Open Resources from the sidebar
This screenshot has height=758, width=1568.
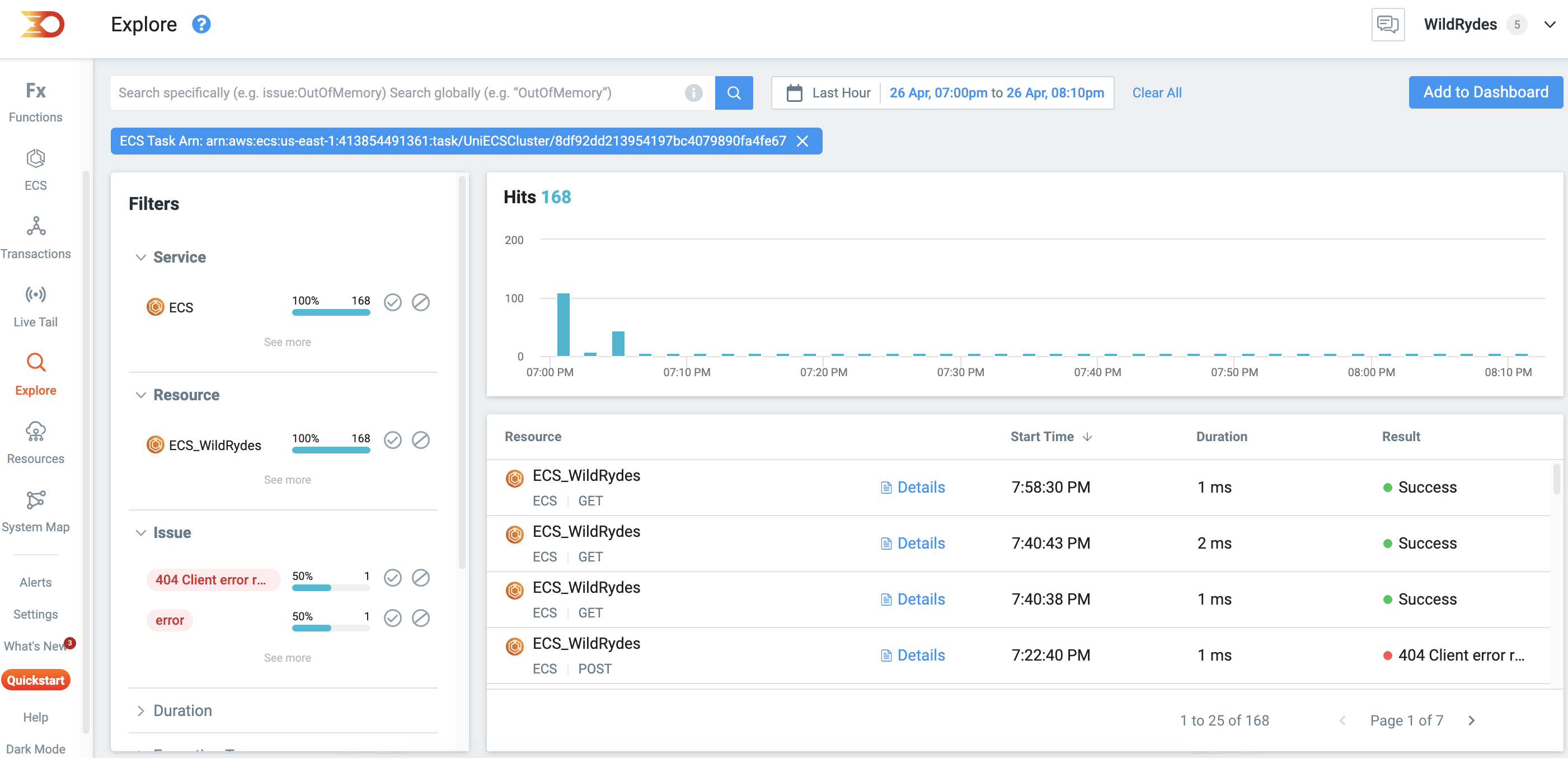pos(35,443)
